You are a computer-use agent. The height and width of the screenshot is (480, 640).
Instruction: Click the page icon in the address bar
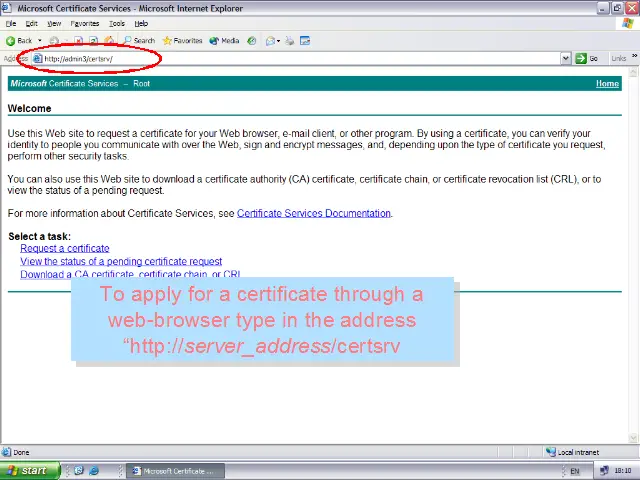click(x=38, y=58)
